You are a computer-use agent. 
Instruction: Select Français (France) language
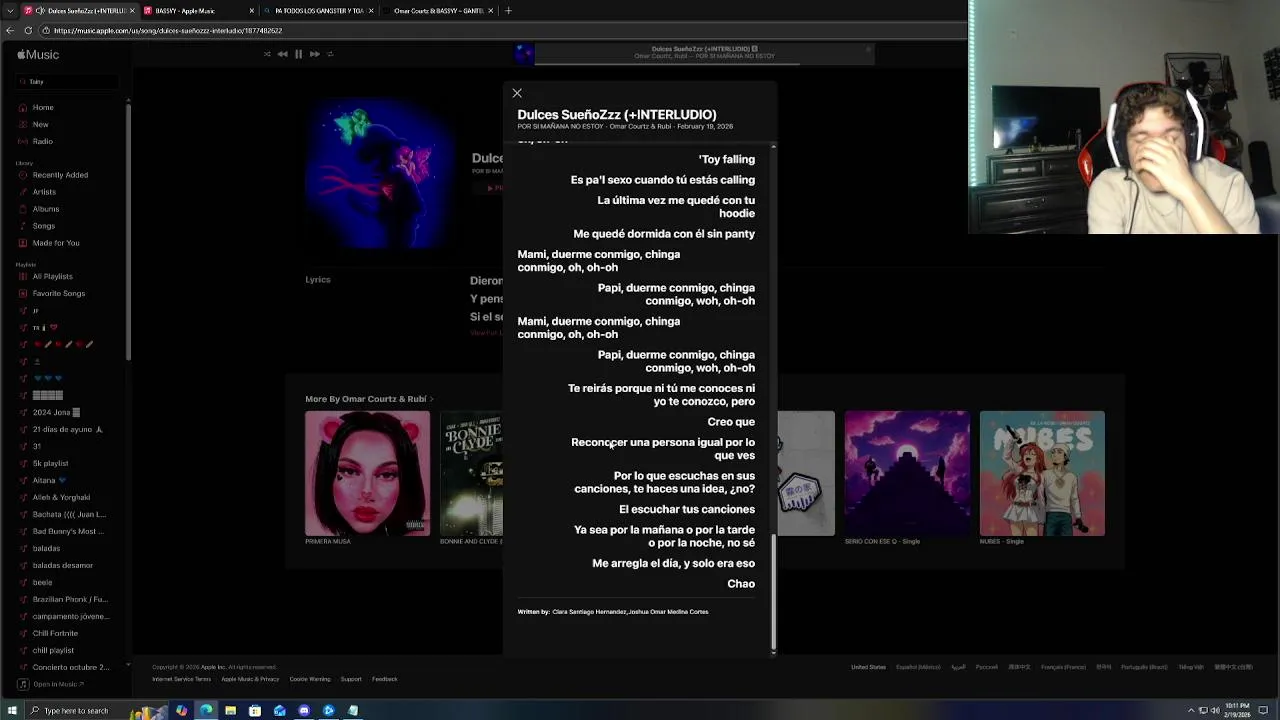pyautogui.click(x=1063, y=667)
